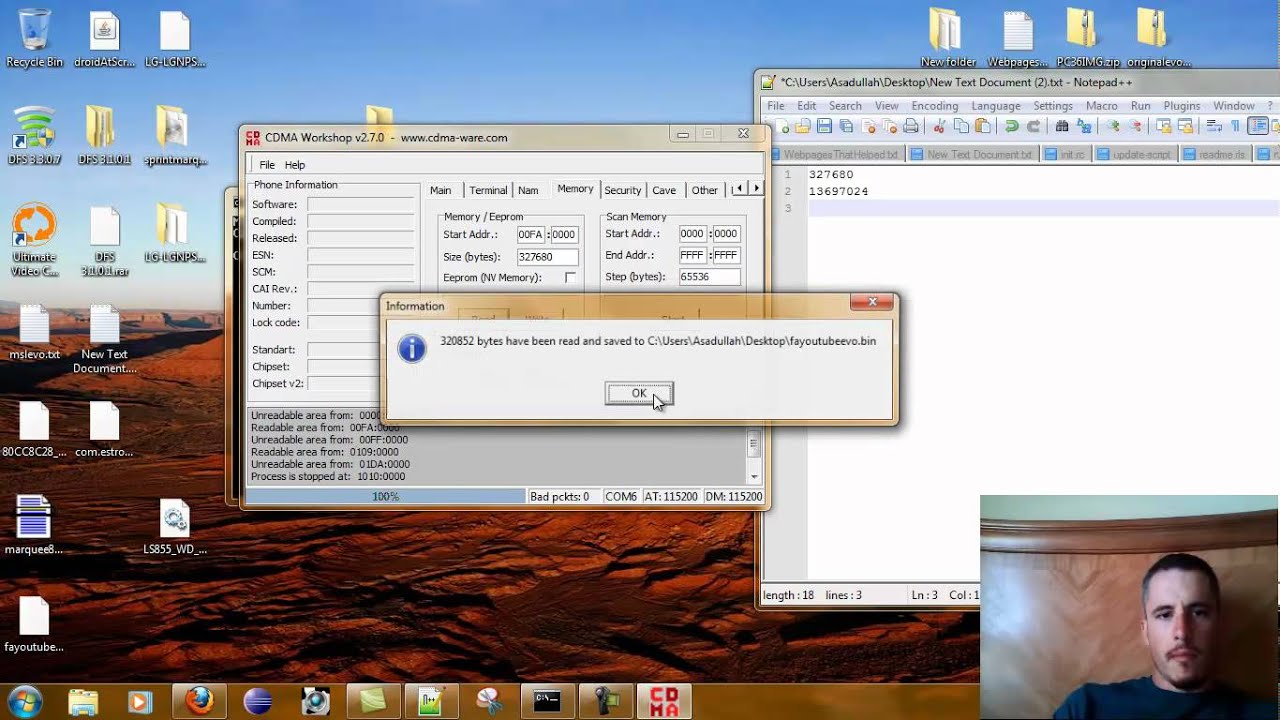Click the Windows Start orb
Screen dimensions: 1280x720
24,701
